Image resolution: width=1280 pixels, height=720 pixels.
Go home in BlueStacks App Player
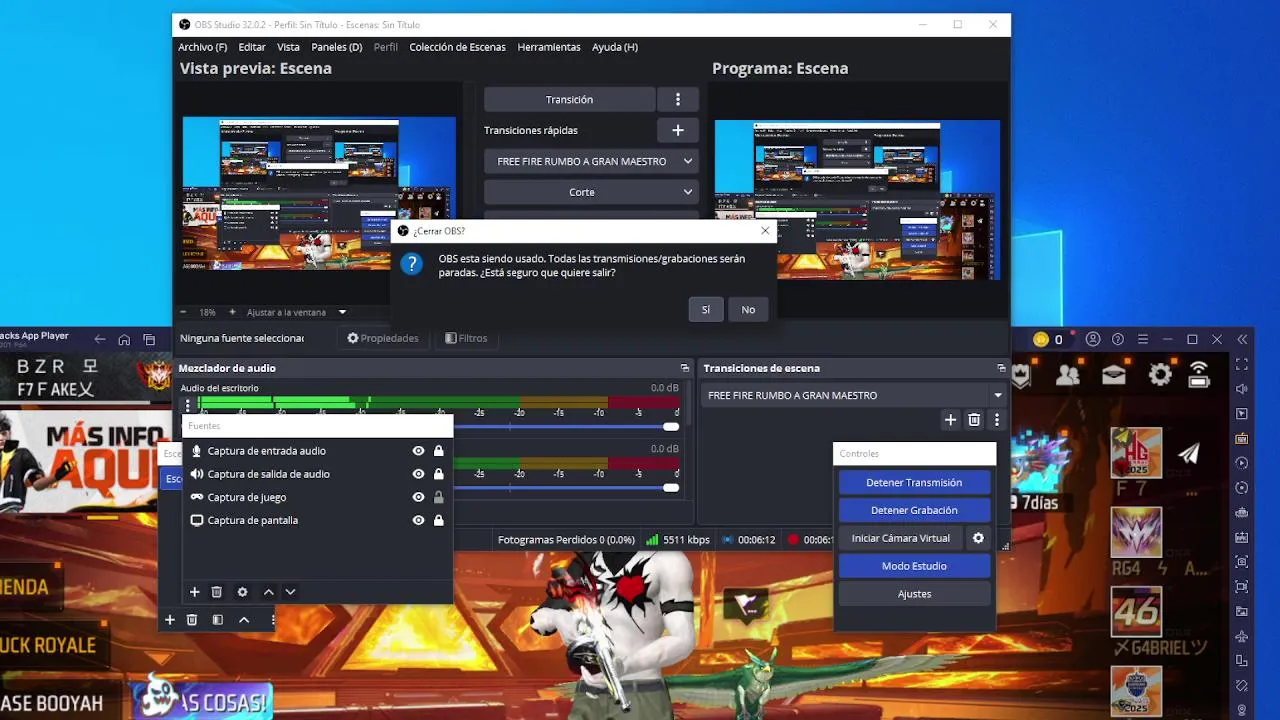point(124,340)
